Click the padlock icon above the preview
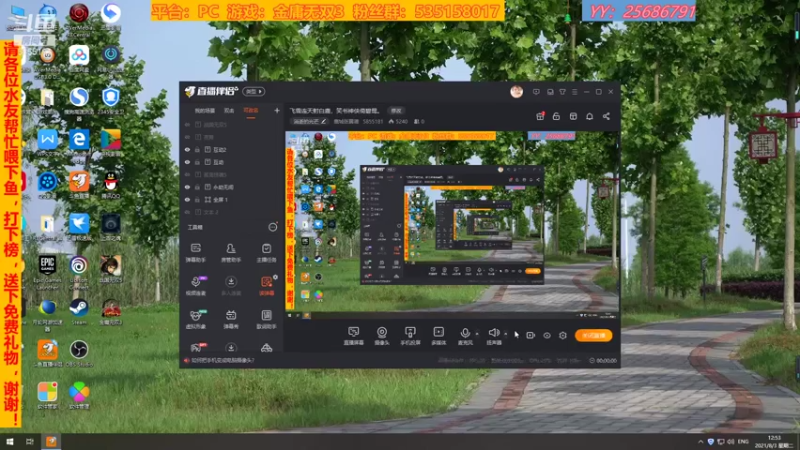This screenshot has height=450, width=800. [557, 116]
